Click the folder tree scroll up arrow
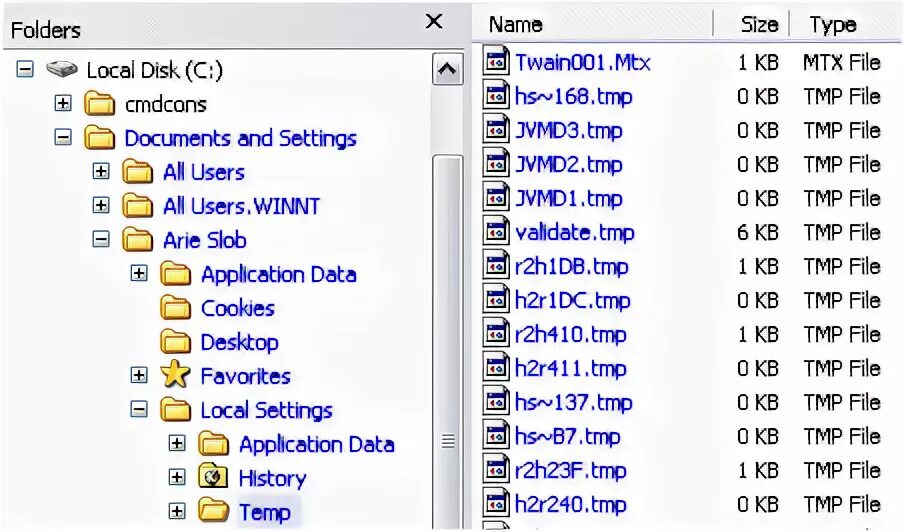This screenshot has width=906, height=532. pos(448,70)
